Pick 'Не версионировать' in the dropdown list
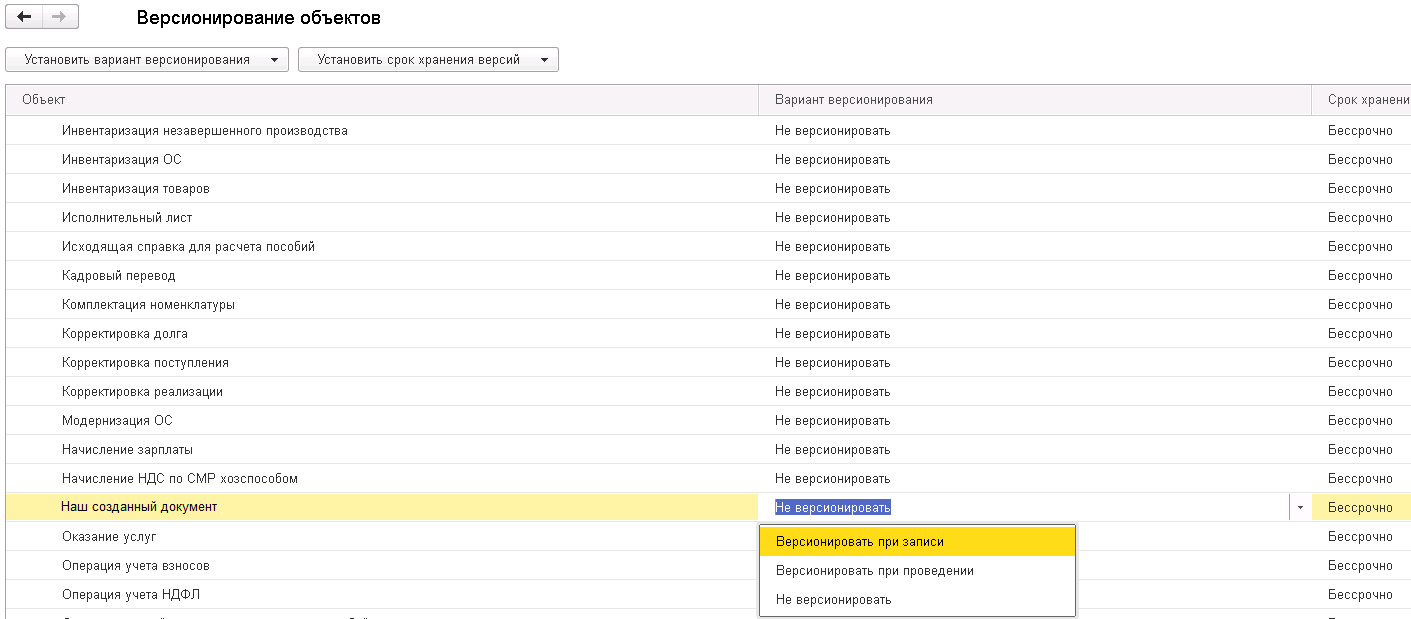Viewport: 1411px width, 619px height. (833, 600)
